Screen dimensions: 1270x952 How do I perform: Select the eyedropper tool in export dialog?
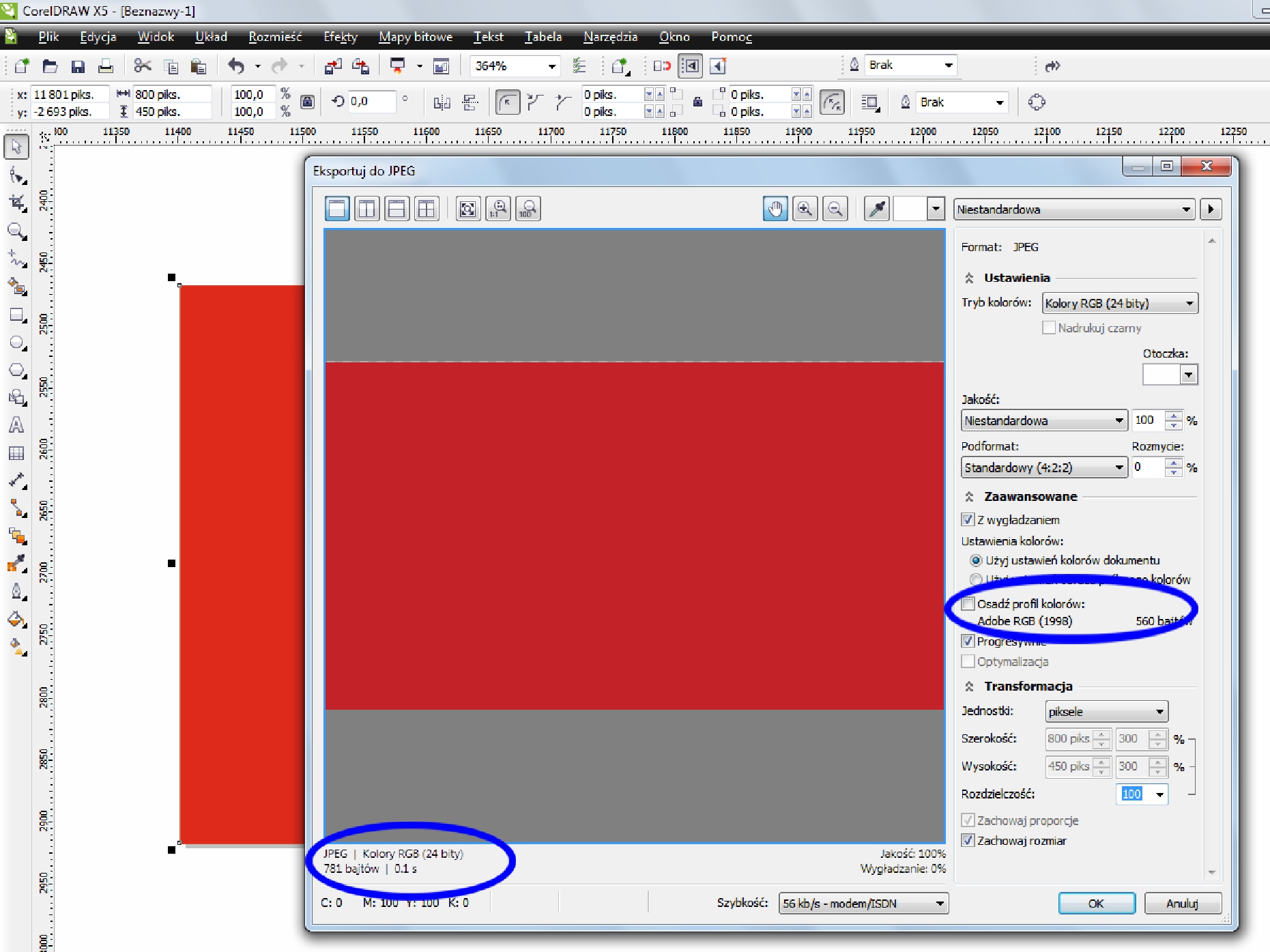pos(877,209)
